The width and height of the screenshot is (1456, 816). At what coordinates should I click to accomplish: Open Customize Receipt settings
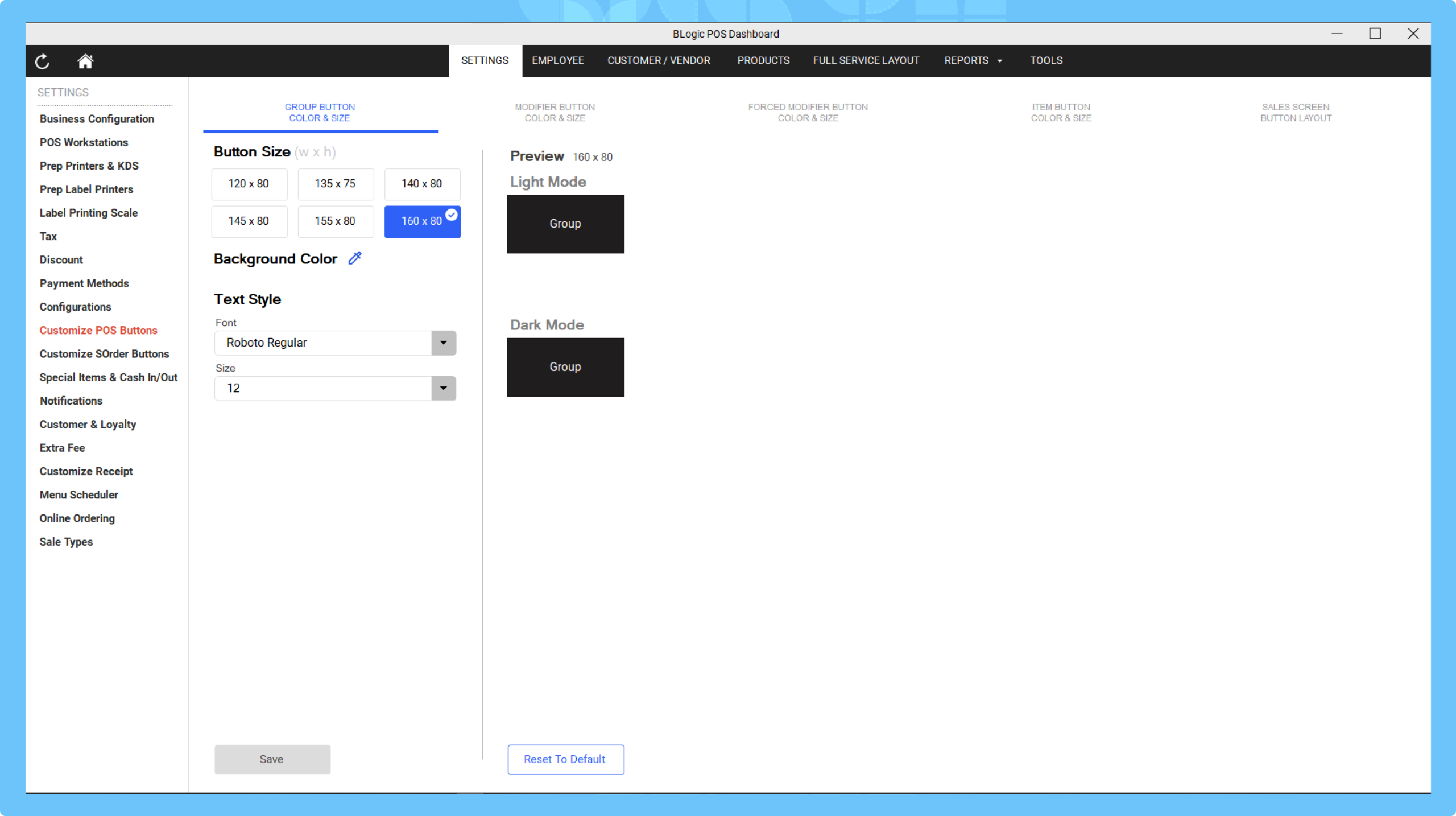coord(86,472)
